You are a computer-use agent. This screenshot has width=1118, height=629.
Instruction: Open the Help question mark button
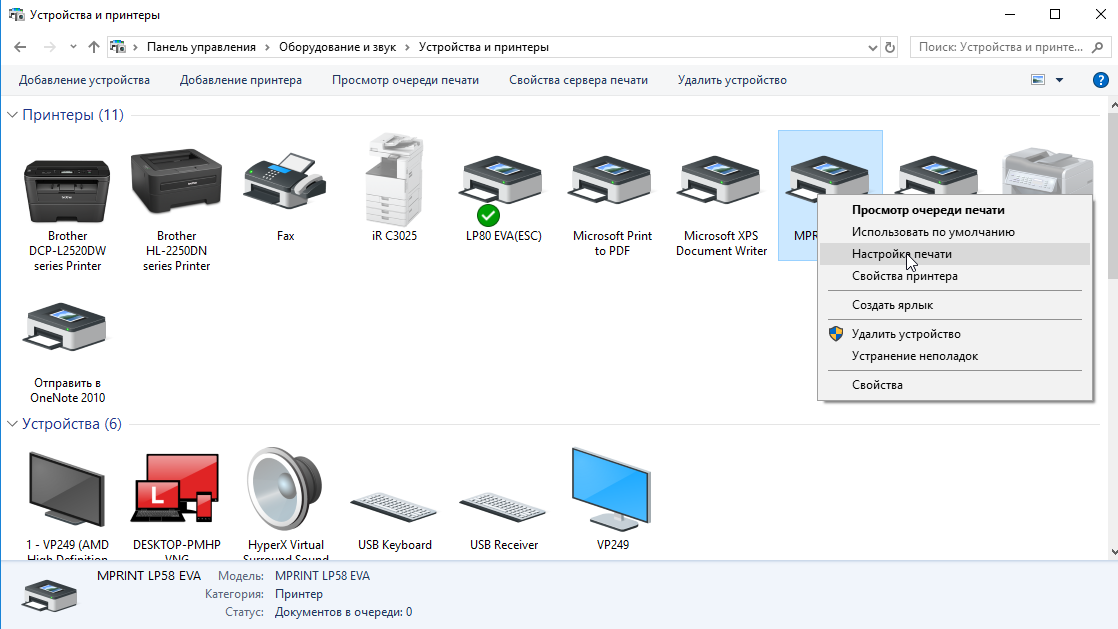pos(1100,80)
